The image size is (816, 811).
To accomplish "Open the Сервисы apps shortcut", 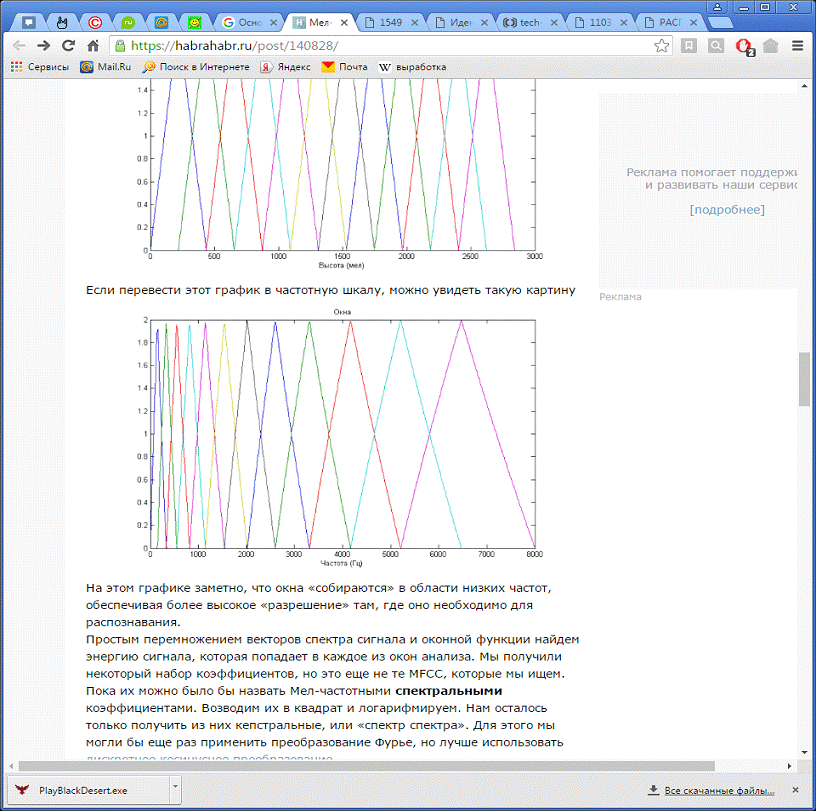I will point(40,67).
